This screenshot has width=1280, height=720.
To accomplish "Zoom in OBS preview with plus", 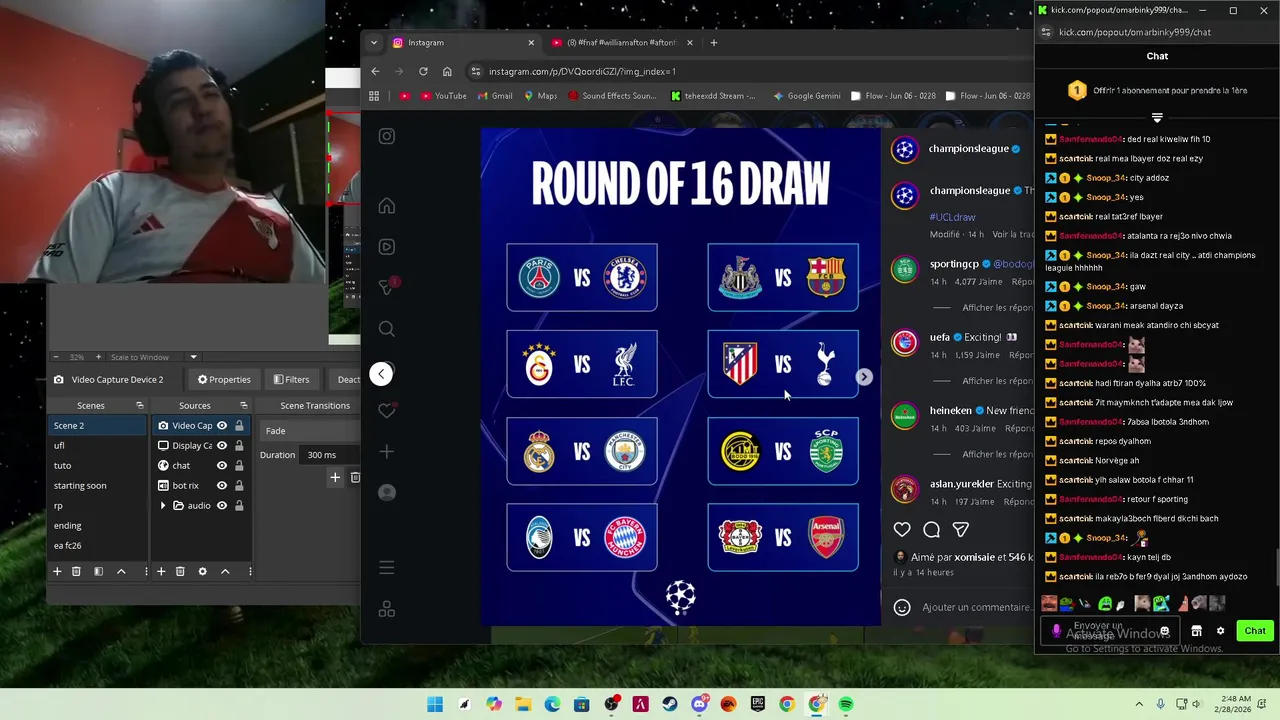I will coord(98,357).
